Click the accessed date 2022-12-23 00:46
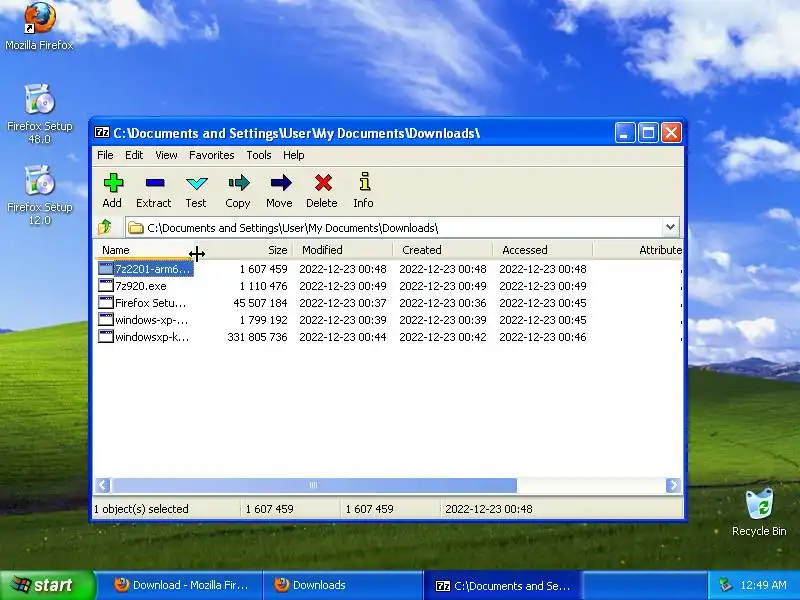800x600 pixels. coord(543,337)
